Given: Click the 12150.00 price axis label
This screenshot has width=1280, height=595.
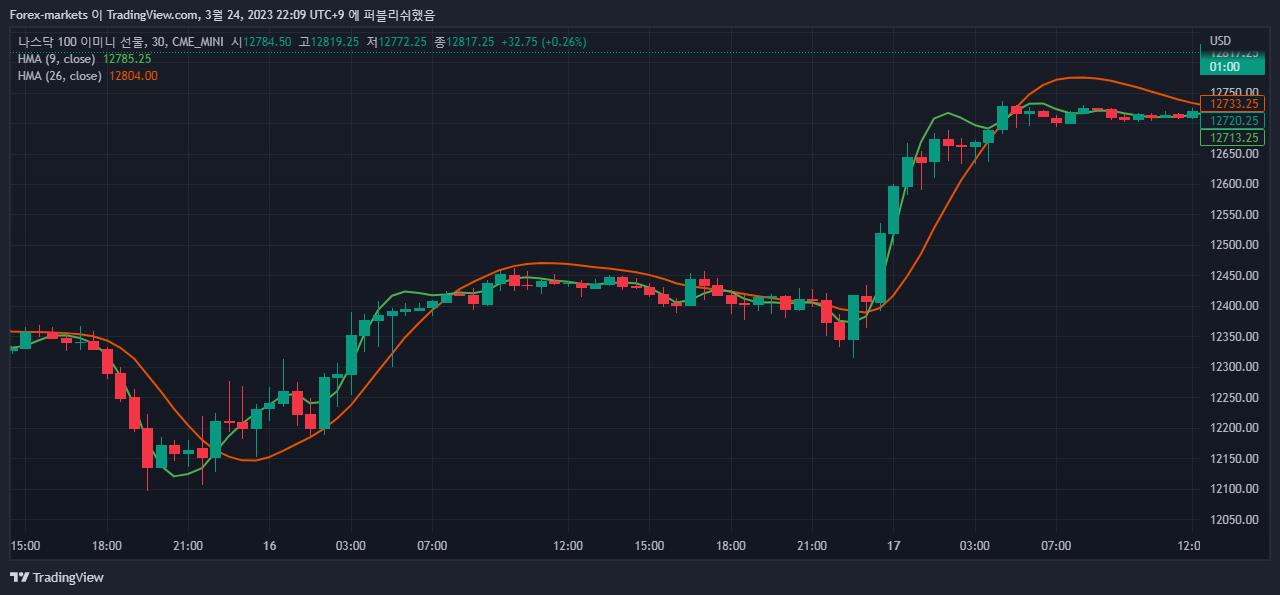Looking at the screenshot, I should point(1234,459).
